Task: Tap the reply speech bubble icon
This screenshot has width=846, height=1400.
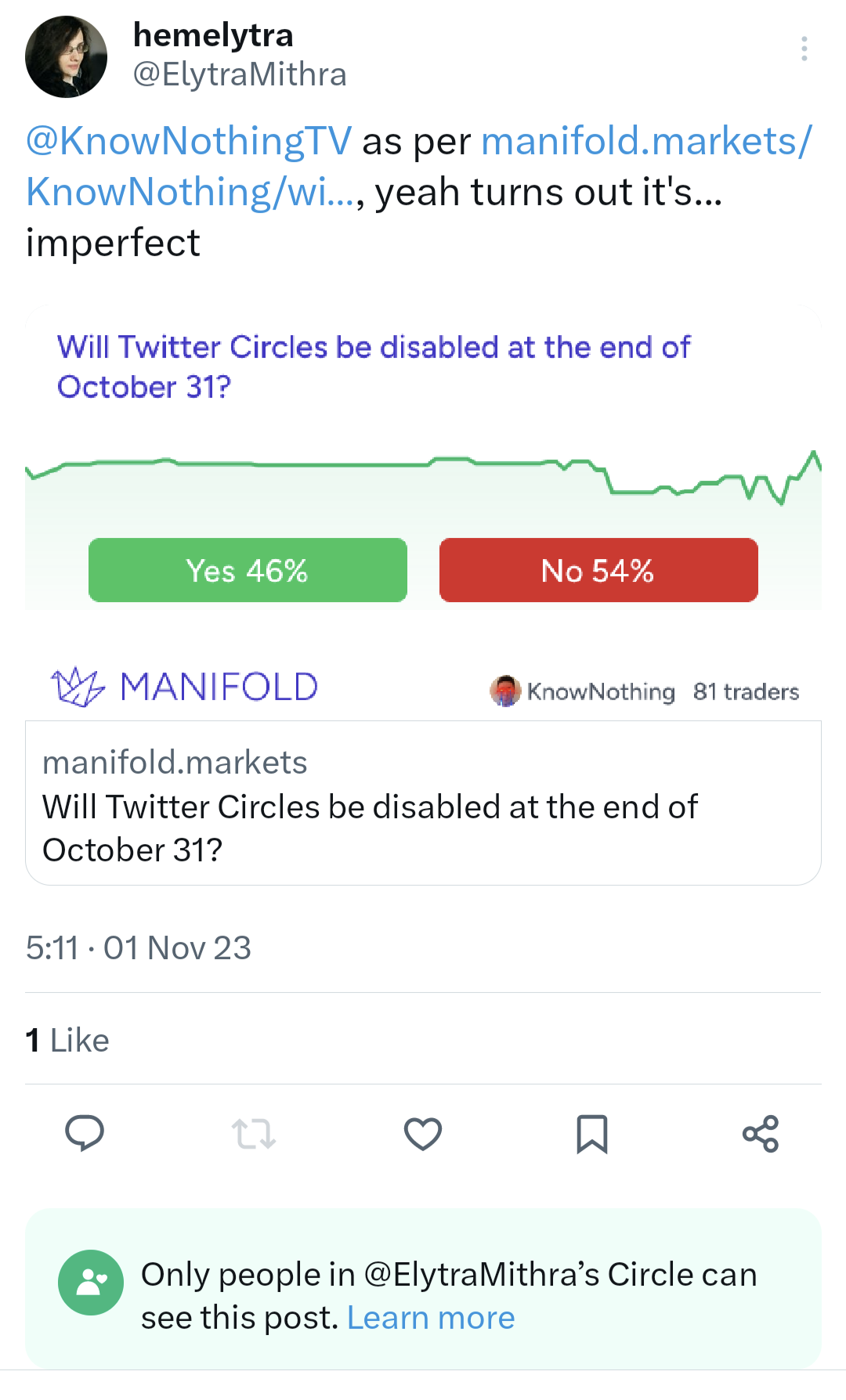Action: (x=85, y=1133)
